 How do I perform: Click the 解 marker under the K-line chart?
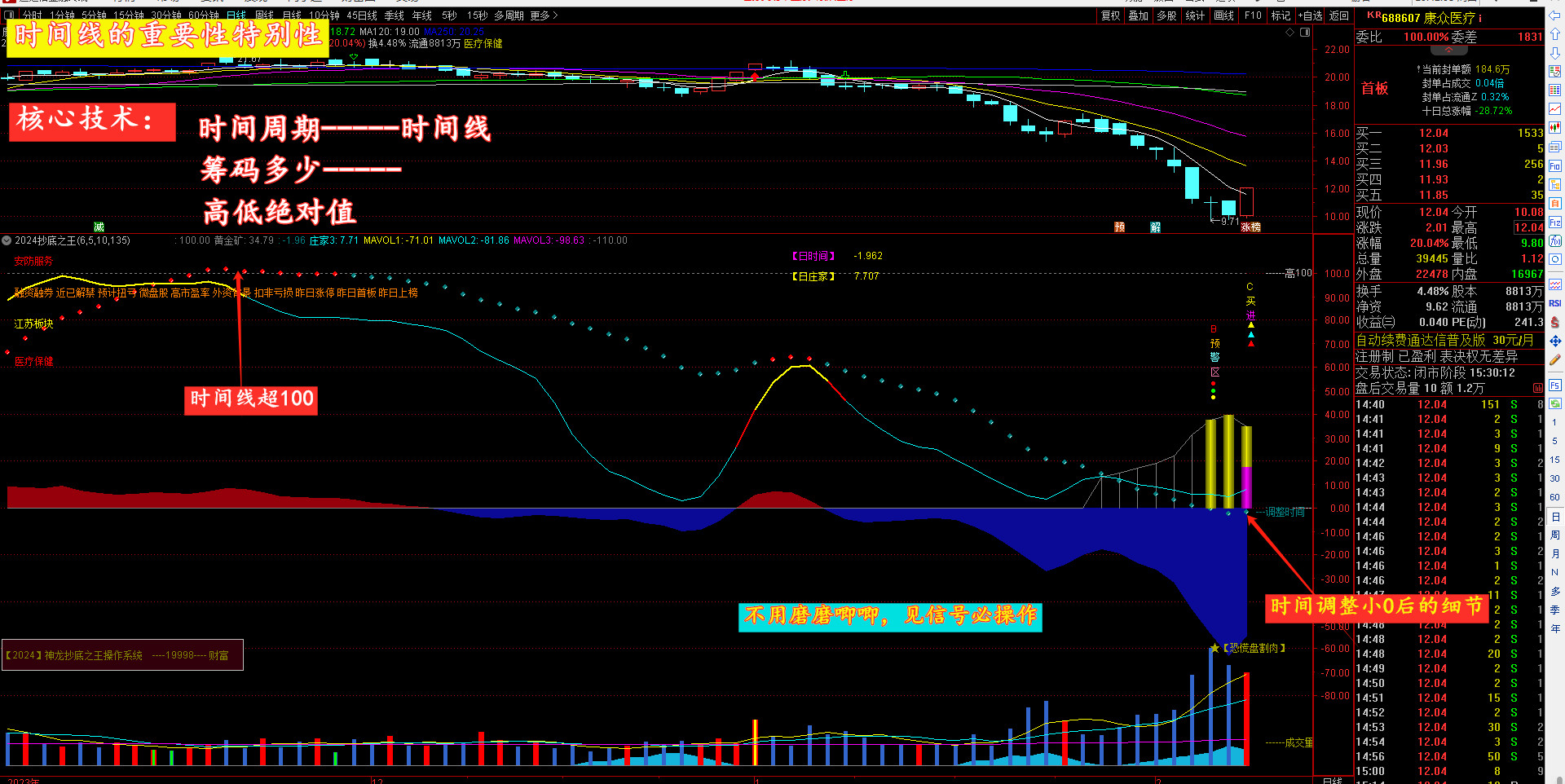[1156, 227]
